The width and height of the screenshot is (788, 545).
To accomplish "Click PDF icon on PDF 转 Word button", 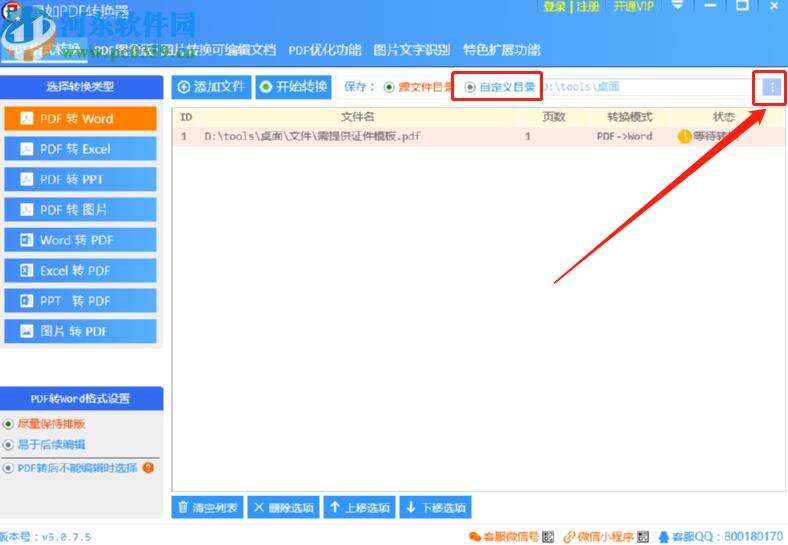I will click(27, 119).
